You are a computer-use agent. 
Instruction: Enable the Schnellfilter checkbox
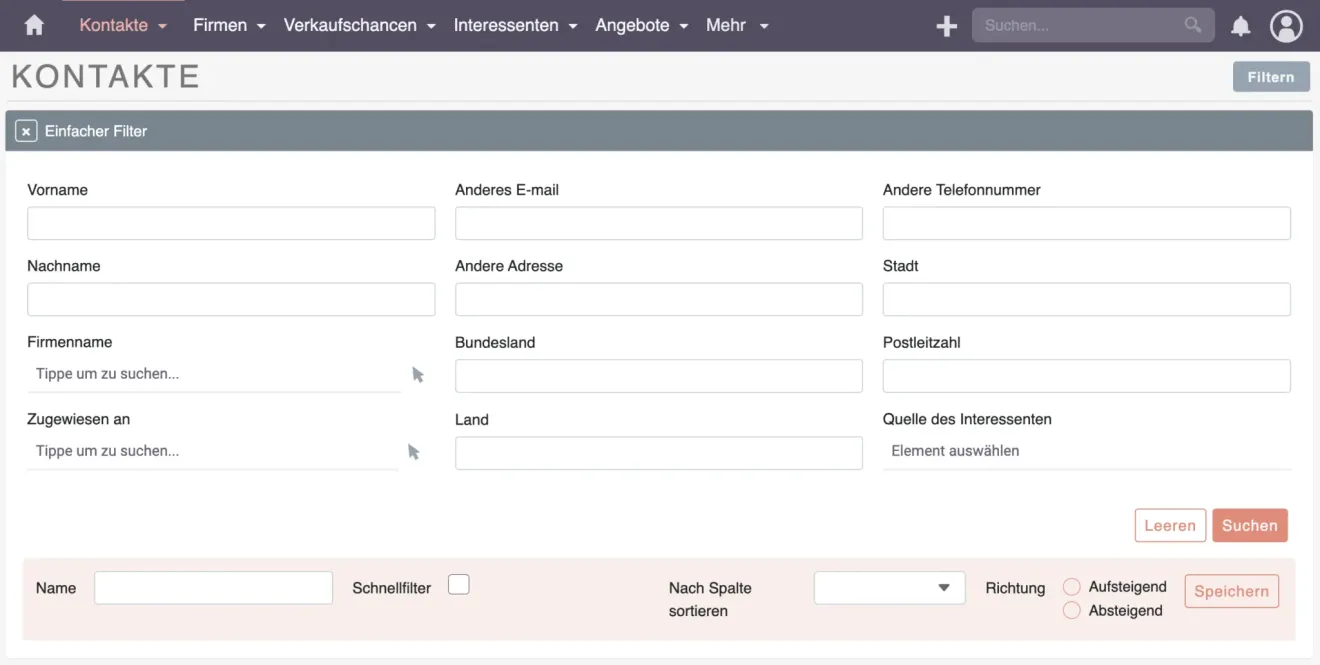click(x=458, y=584)
